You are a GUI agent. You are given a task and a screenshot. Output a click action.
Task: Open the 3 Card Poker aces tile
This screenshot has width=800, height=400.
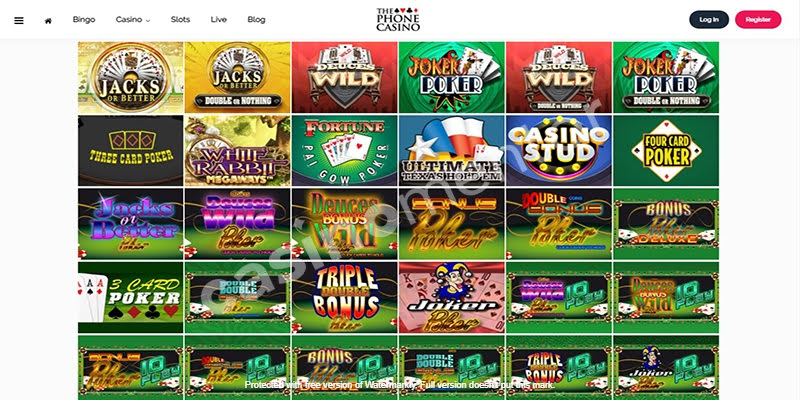131,297
